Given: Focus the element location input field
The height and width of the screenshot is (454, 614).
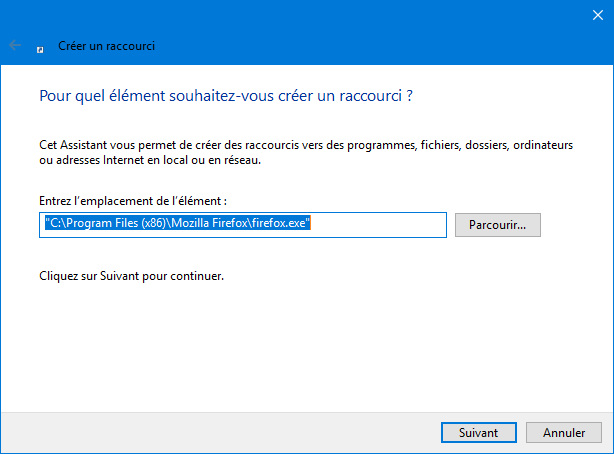Looking at the screenshot, I should [x=243, y=225].
